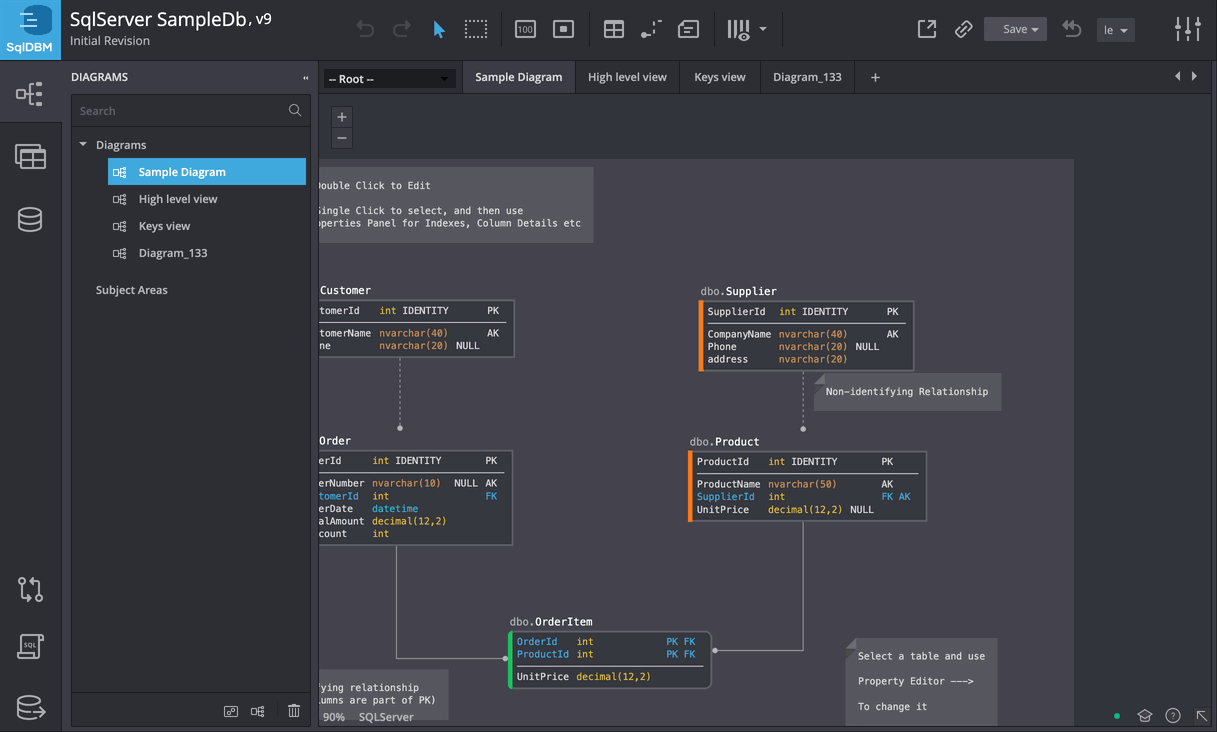Select the Non-identifying Relationship note
Viewport: 1217px width, 732px height.
click(x=907, y=392)
